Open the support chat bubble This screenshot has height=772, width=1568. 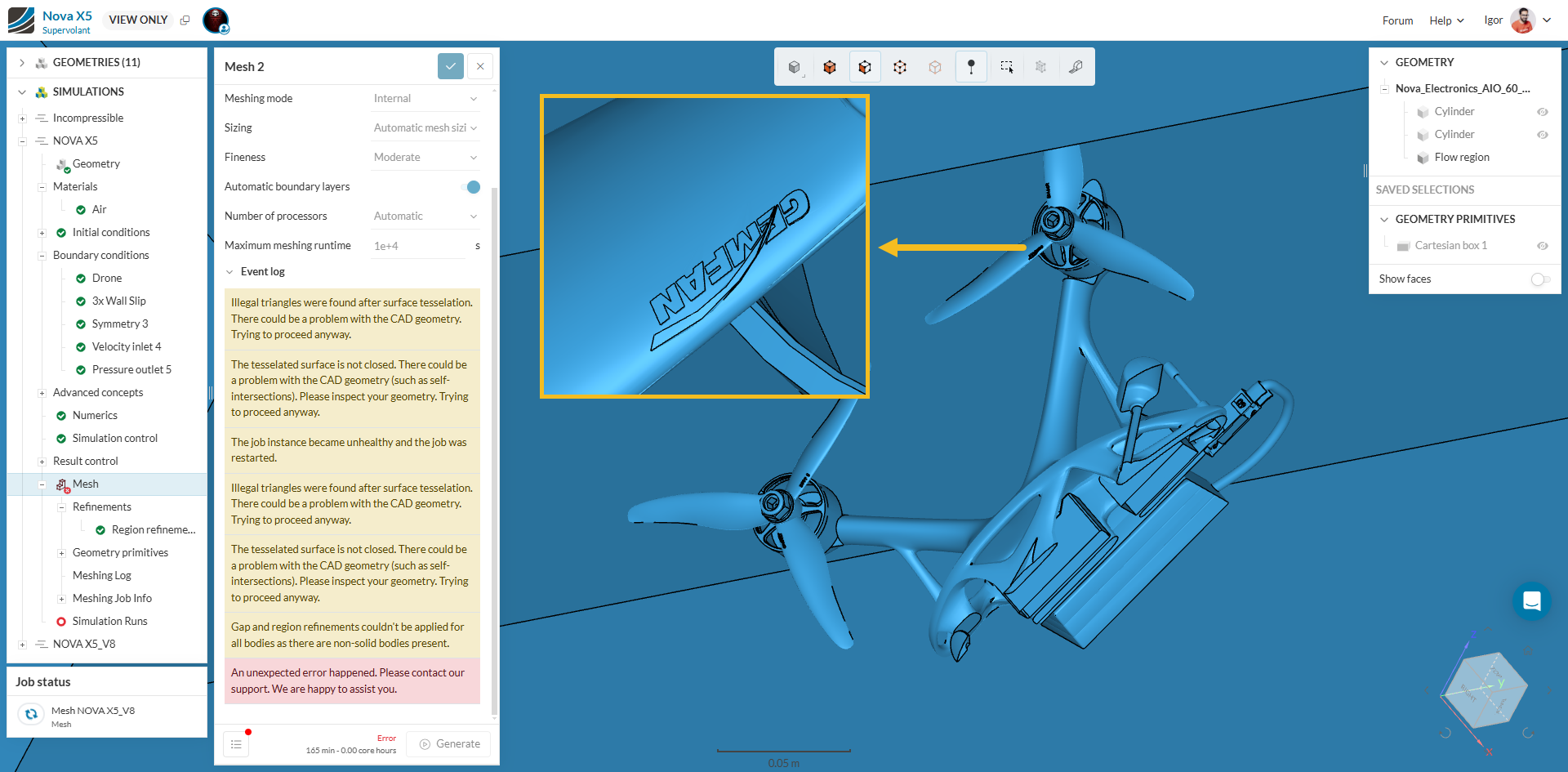[x=1531, y=601]
